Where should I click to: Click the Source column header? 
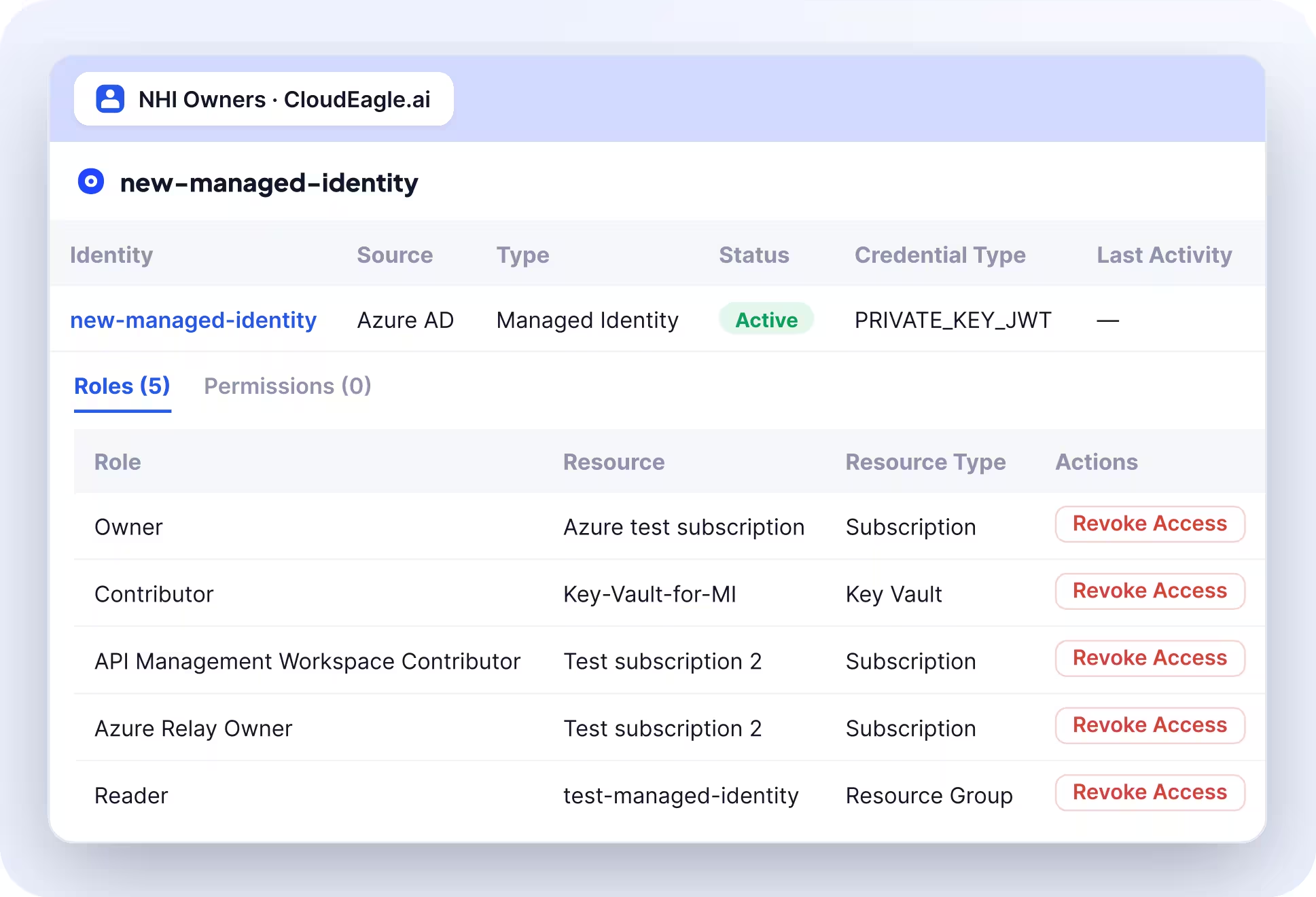395,255
